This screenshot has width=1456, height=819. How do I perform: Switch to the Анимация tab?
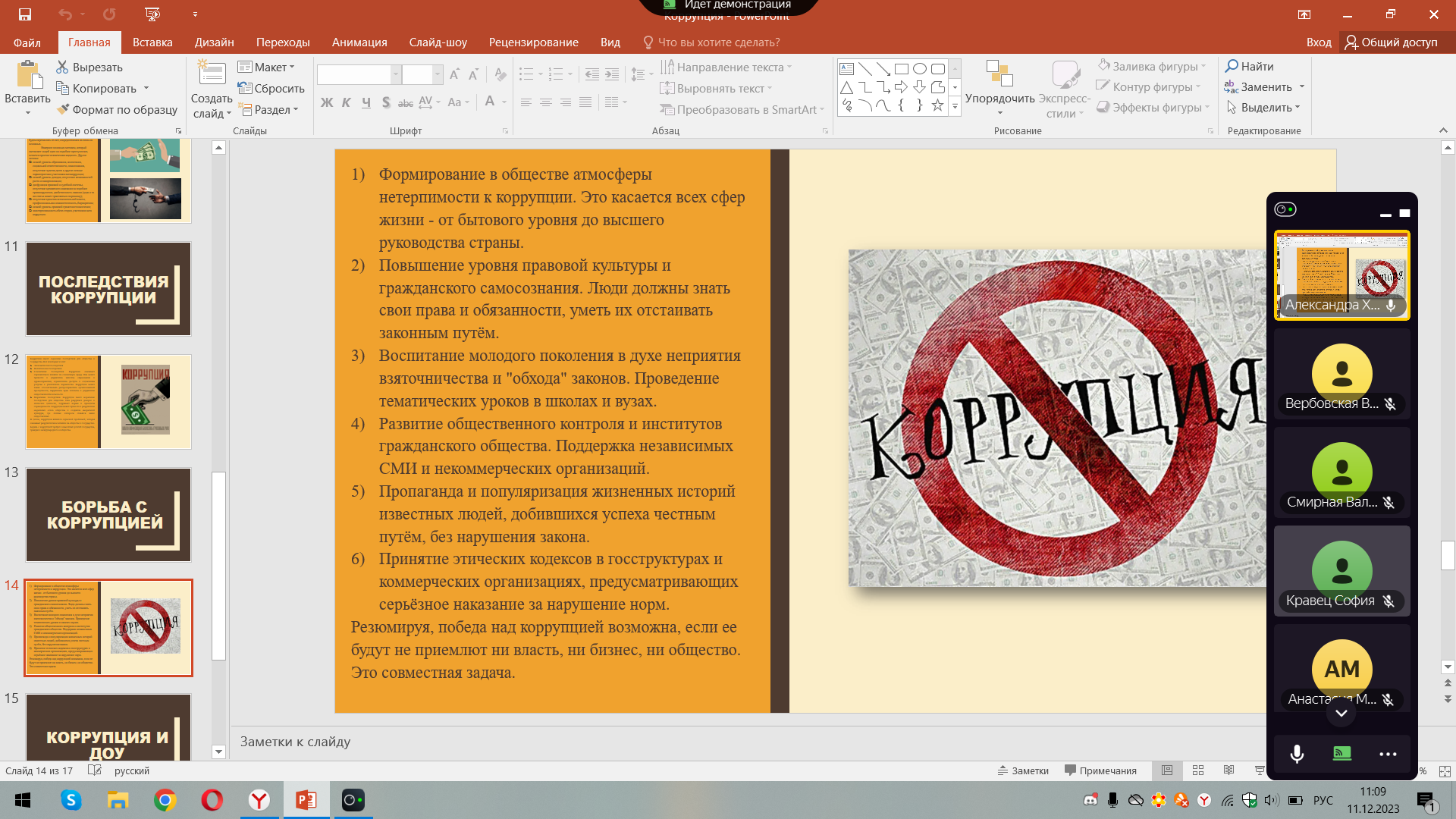[x=359, y=42]
